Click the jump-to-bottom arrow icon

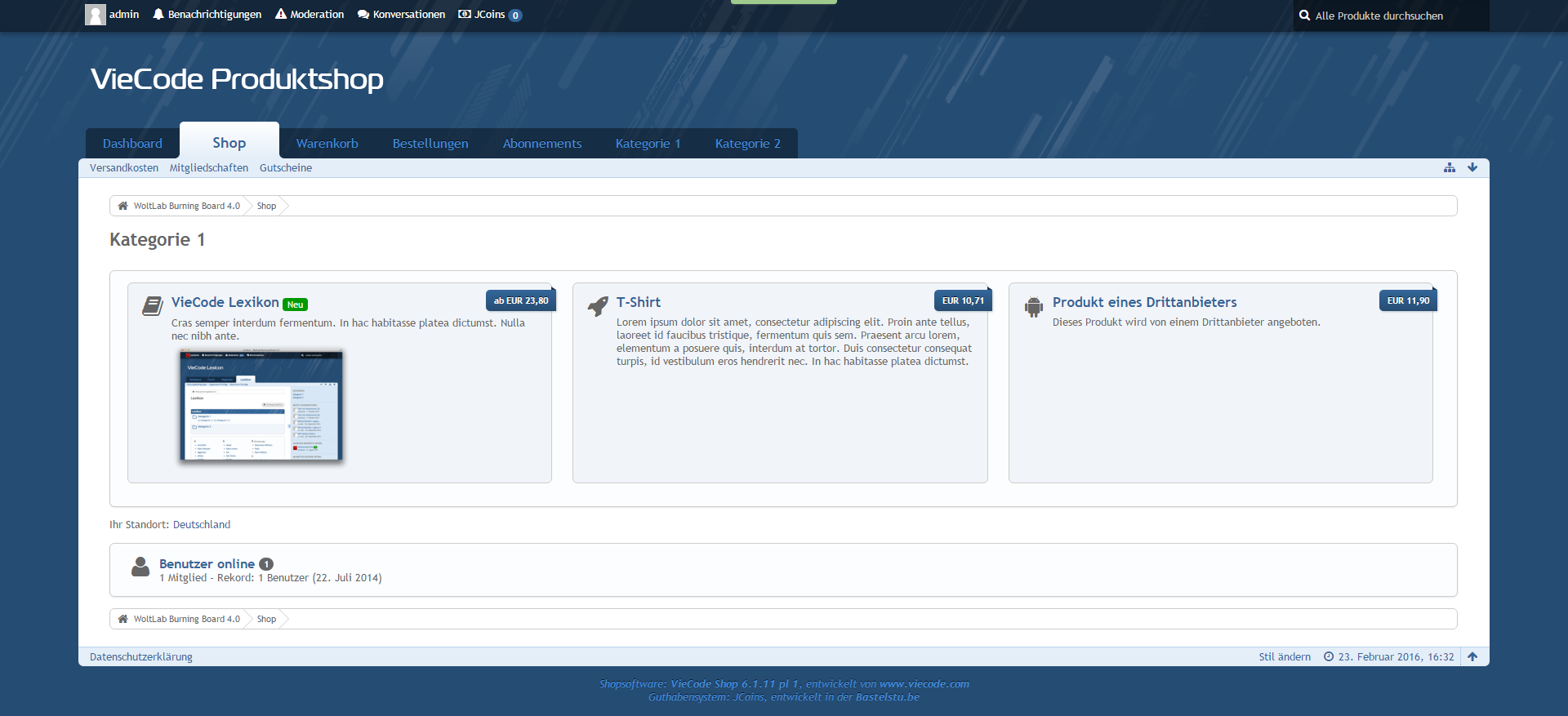point(1472,167)
